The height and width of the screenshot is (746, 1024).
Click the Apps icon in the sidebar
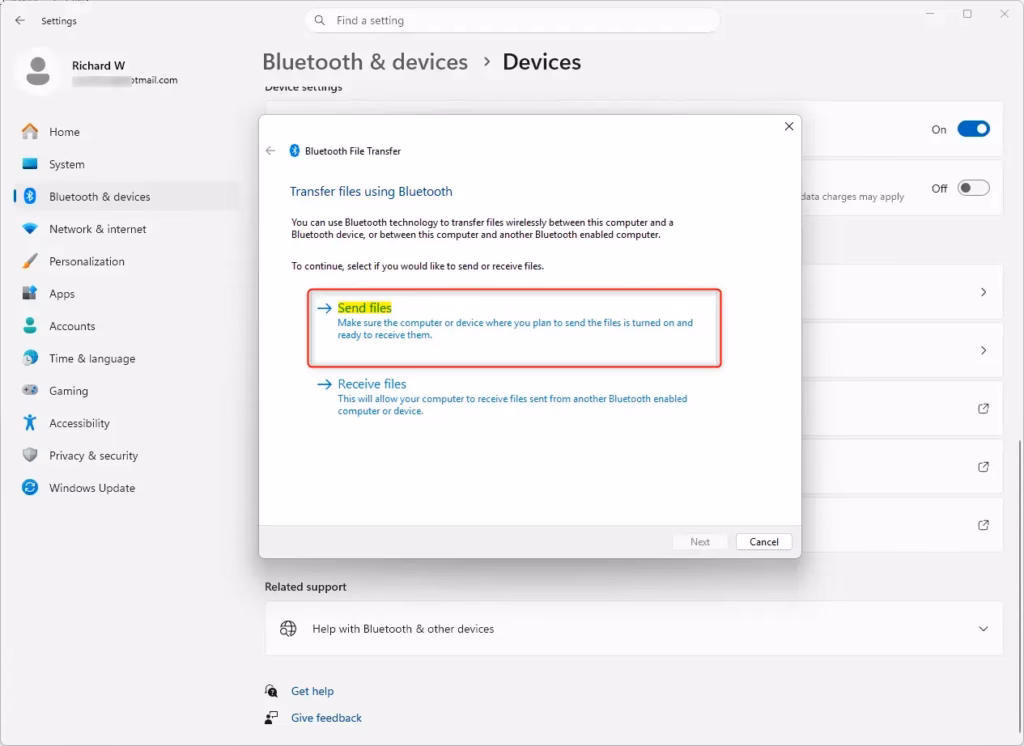click(x=30, y=293)
